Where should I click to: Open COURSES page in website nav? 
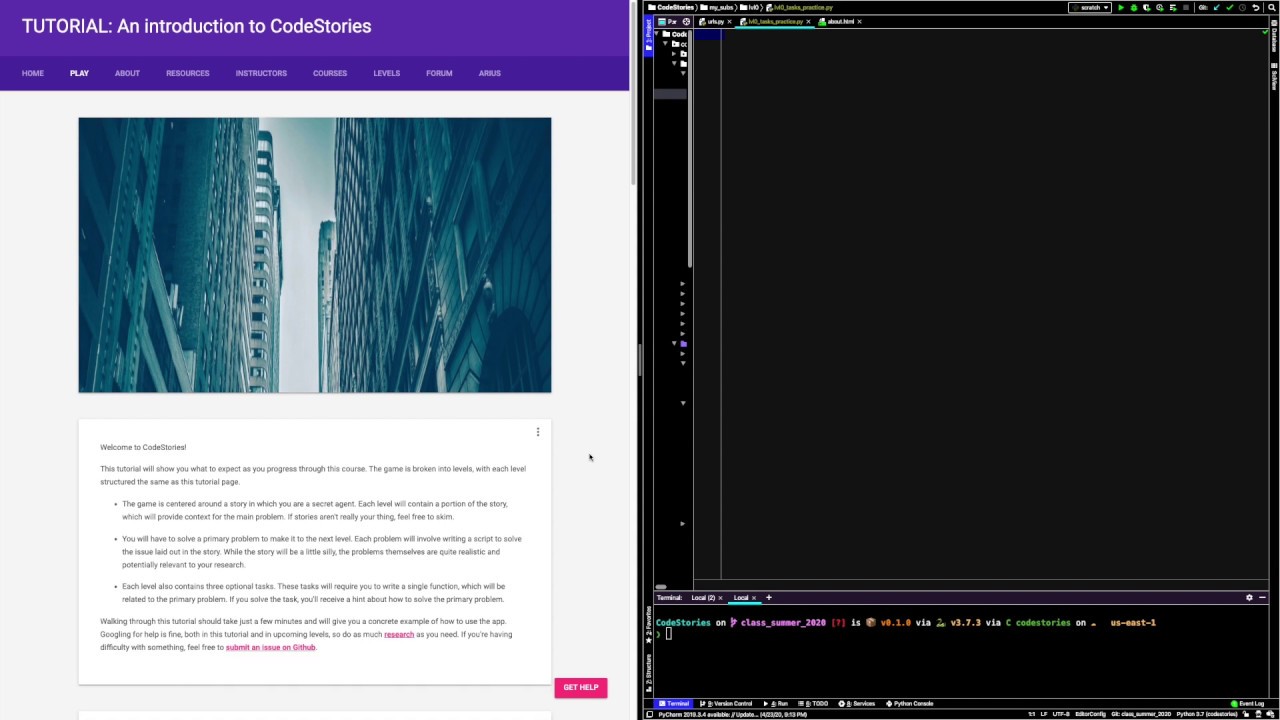click(x=330, y=73)
